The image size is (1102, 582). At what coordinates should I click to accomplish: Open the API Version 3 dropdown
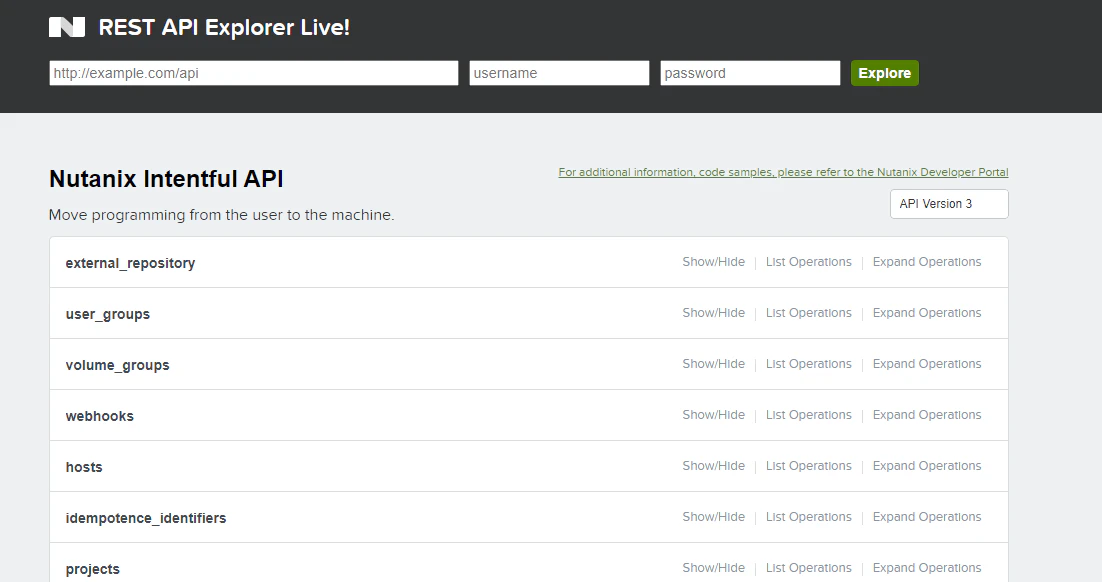pyautogui.click(x=949, y=204)
